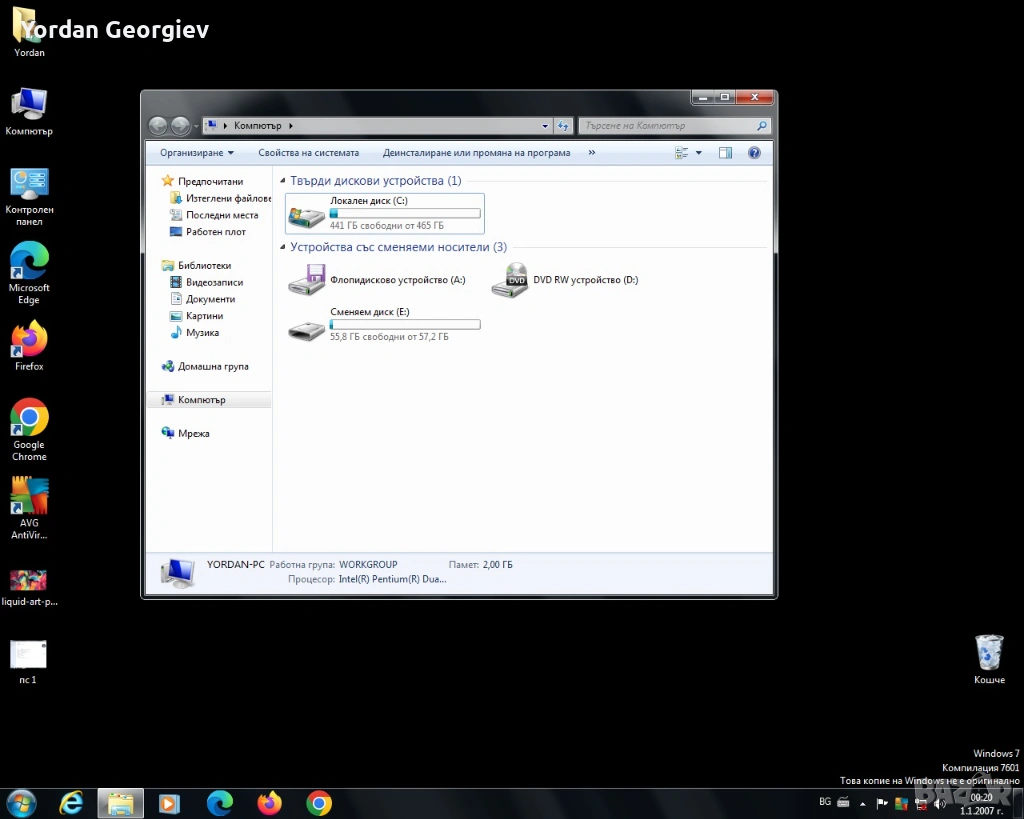
Task: Click Деинсталиране или промяна на програма
Action: [x=476, y=153]
